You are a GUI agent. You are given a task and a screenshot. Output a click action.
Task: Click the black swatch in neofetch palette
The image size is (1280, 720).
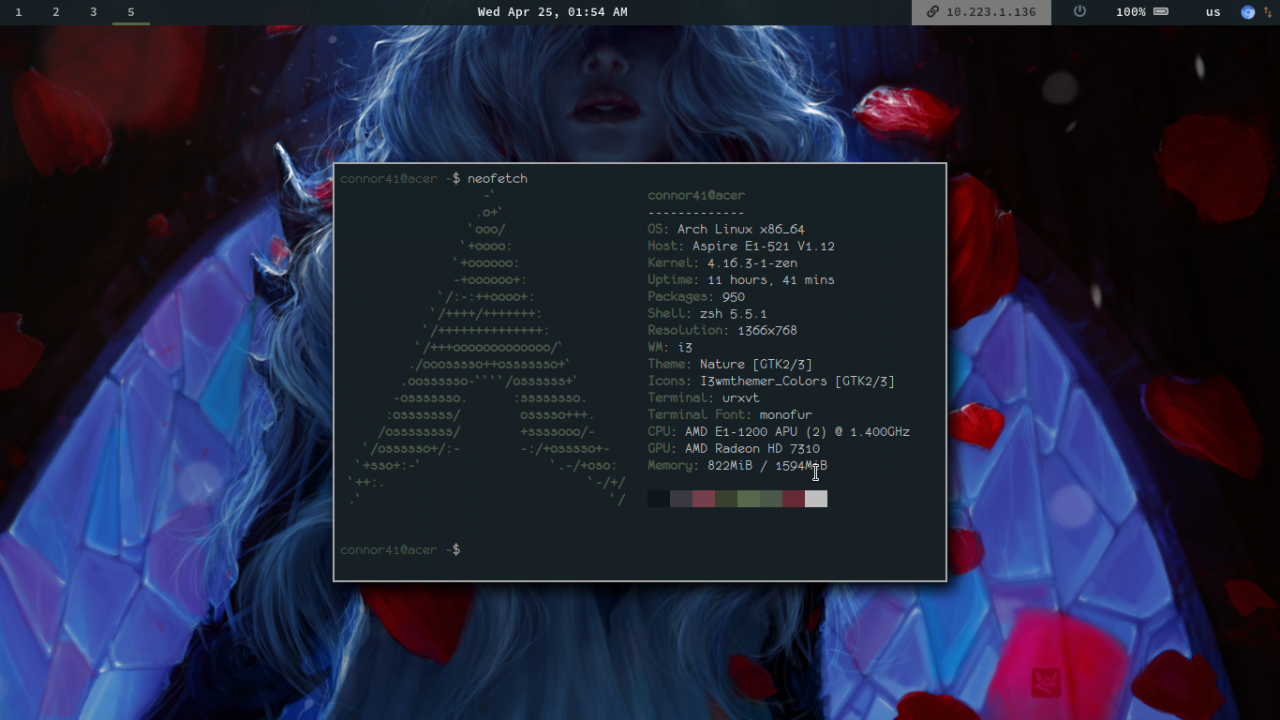coord(658,499)
